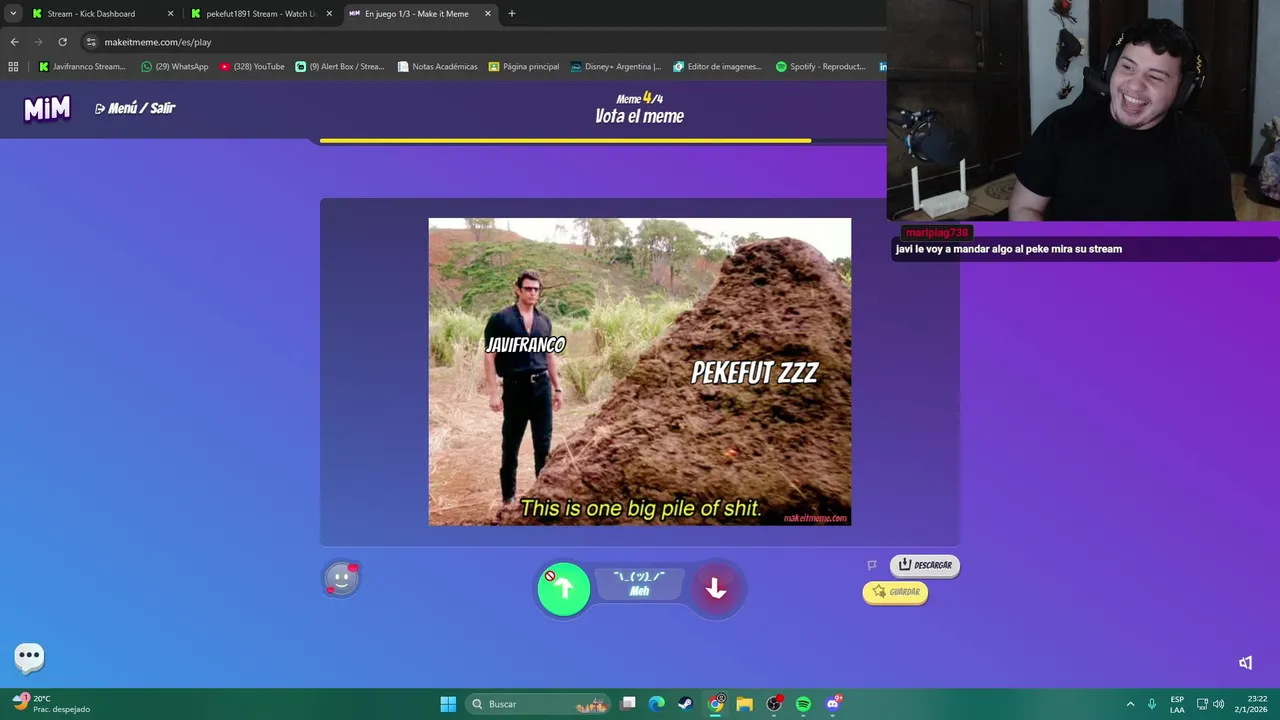Open the Editor de imágenes bookmark
The height and width of the screenshot is (720, 1280).
point(718,67)
